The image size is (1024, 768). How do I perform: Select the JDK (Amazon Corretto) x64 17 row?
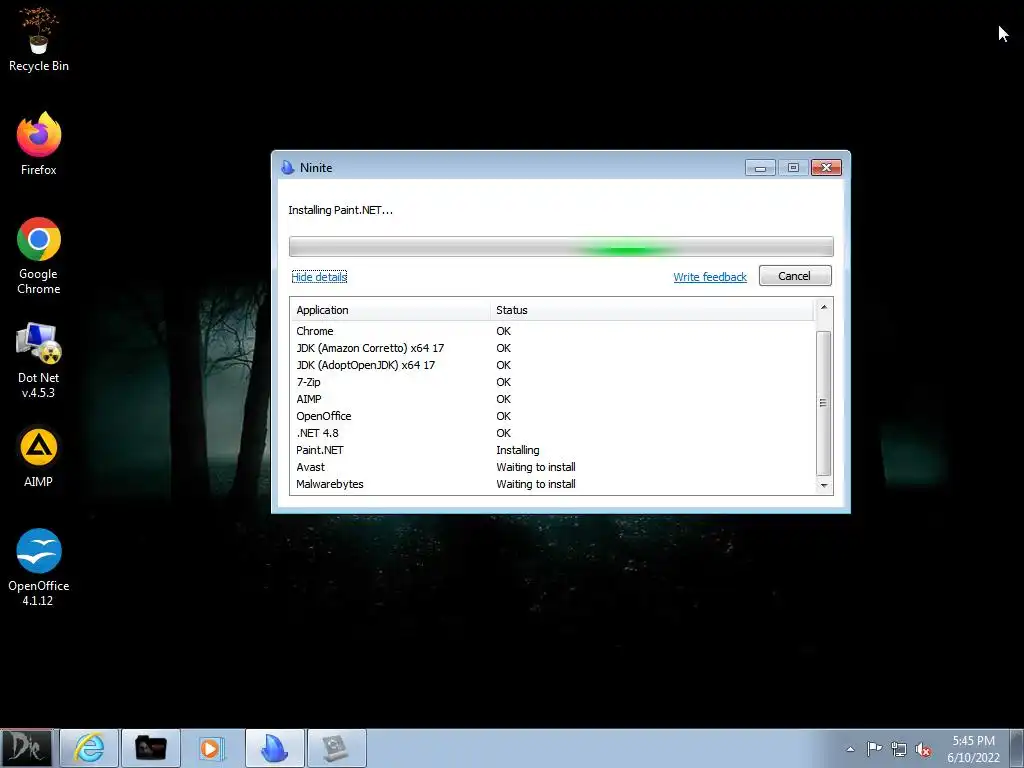click(x=552, y=348)
